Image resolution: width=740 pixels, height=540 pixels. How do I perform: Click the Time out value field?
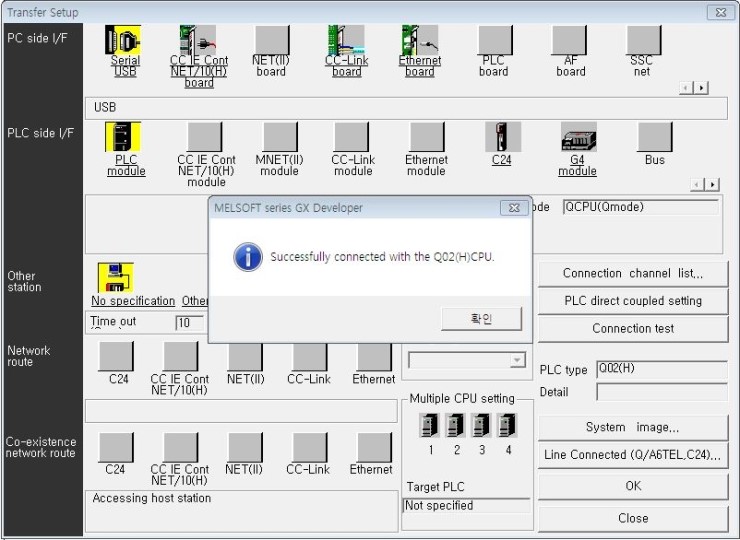(x=190, y=323)
